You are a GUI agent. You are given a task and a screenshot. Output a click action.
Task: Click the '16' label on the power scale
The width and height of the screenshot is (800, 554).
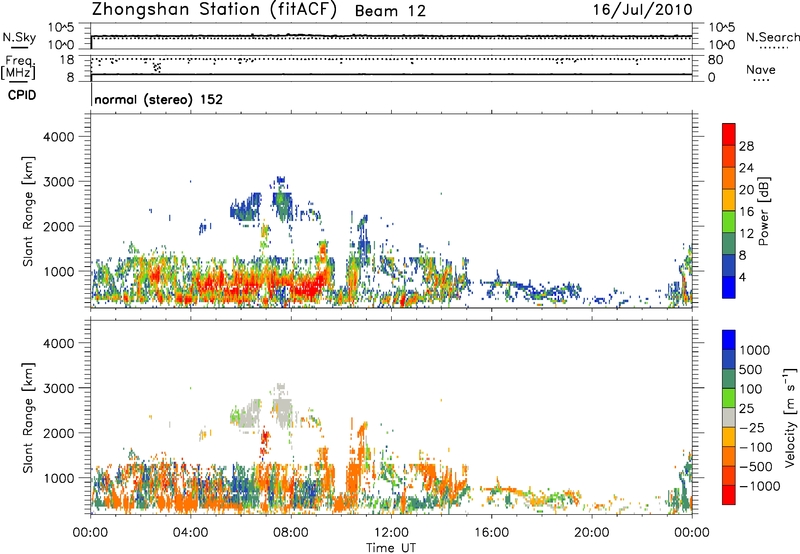coord(746,212)
